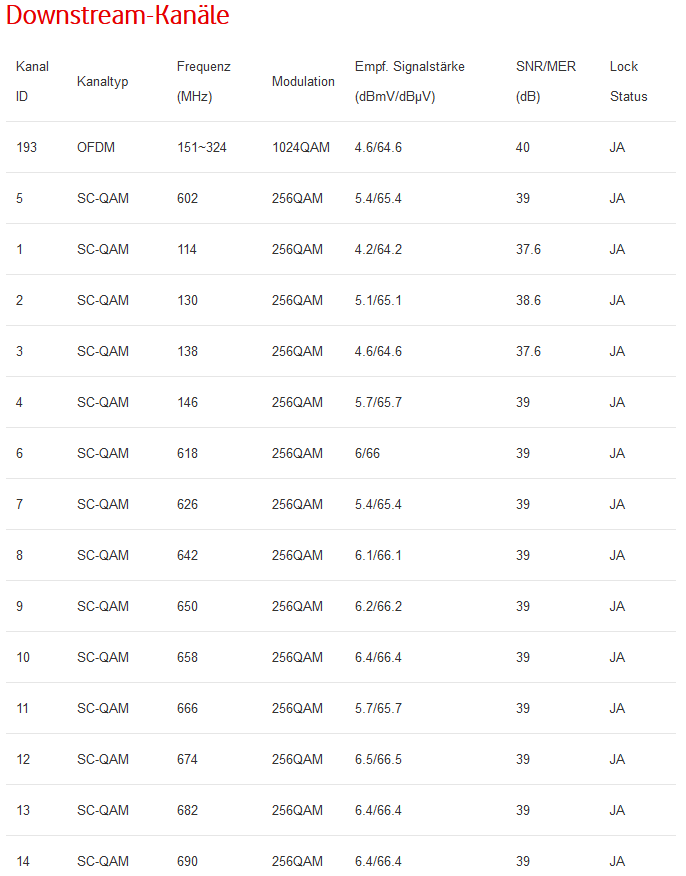The height and width of the screenshot is (876, 686).
Task: Select the Kanaltyp column header
Action: point(103,81)
